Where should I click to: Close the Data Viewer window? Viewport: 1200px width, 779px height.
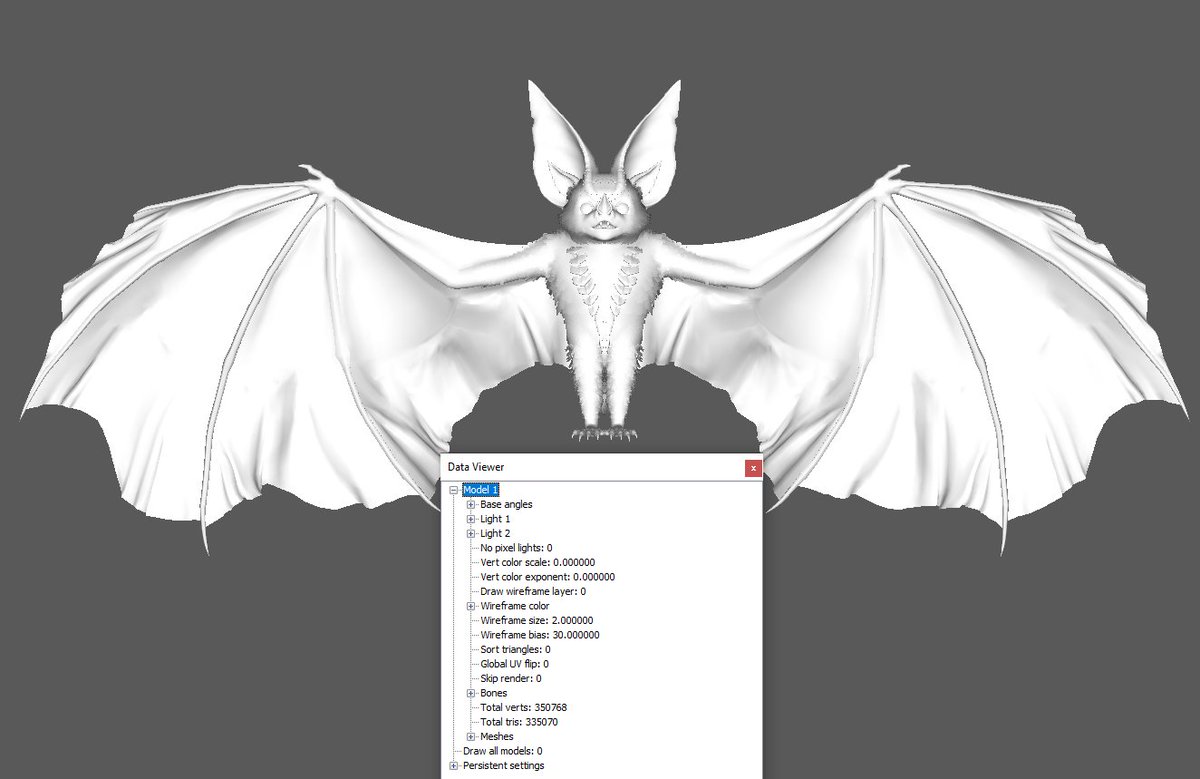click(x=754, y=467)
